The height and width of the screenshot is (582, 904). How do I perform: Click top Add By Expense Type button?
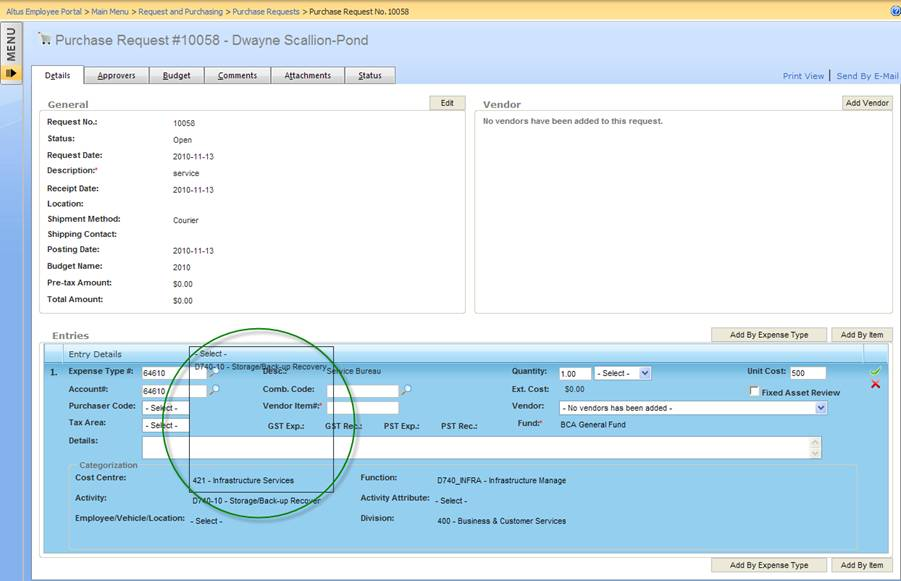pos(769,335)
